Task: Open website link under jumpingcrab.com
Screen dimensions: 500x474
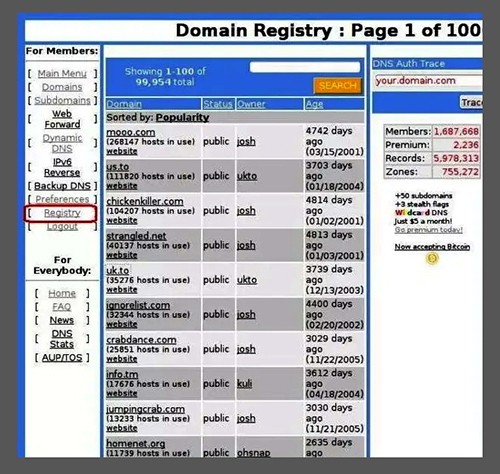Action: click(122, 428)
